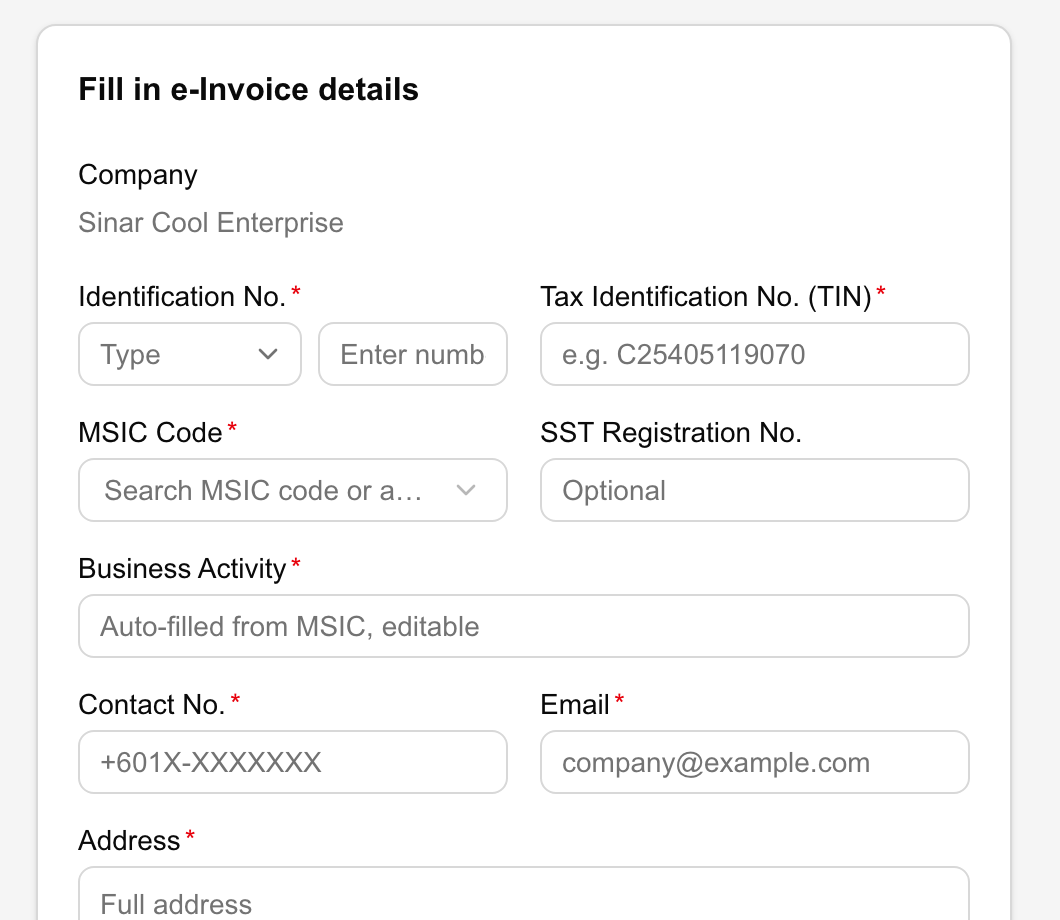
Task: Click the 'Business Activity' field label
Action: (183, 568)
